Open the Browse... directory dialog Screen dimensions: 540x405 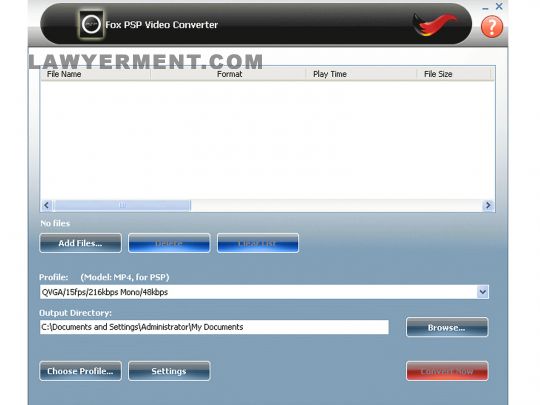click(x=447, y=327)
